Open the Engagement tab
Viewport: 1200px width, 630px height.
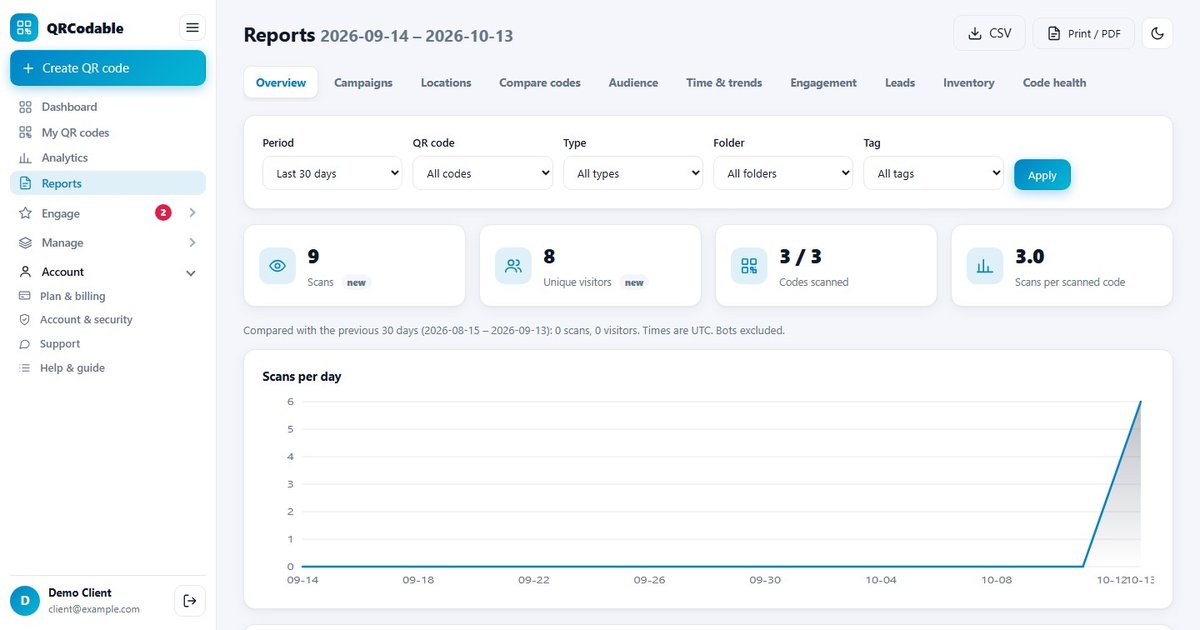pos(823,83)
